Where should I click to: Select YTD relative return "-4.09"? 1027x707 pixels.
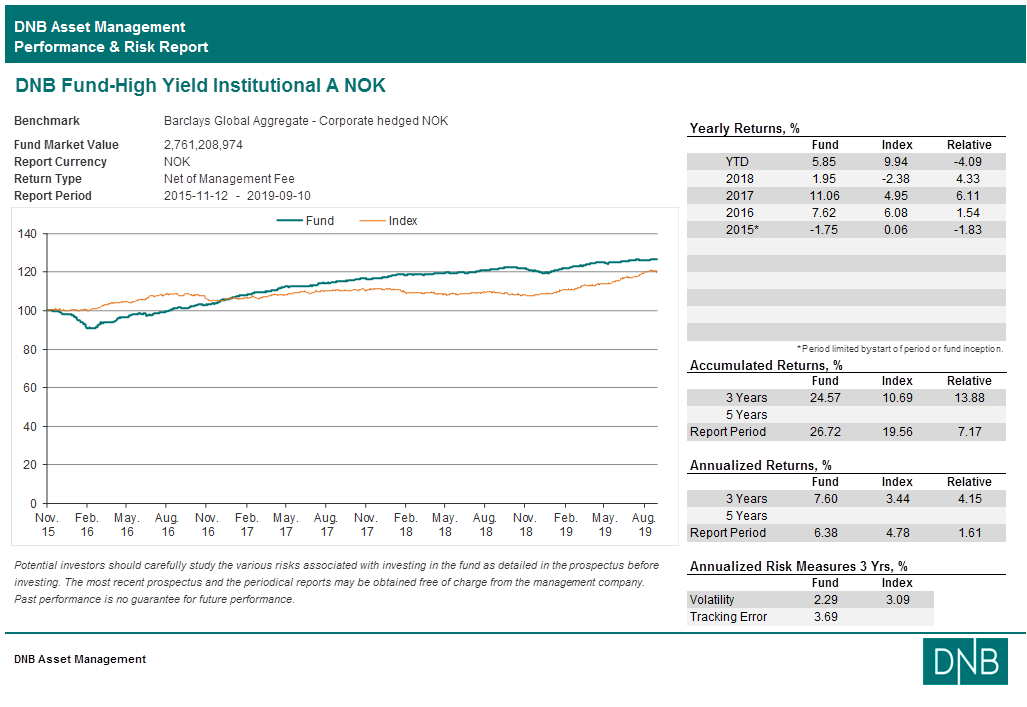(967, 162)
